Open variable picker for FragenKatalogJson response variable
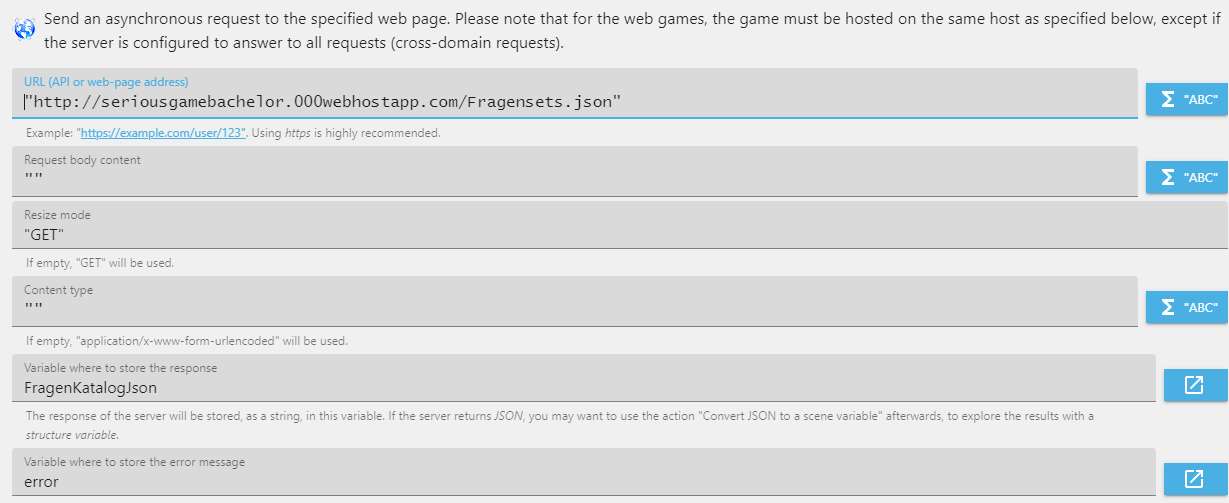This screenshot has height=503, width=1229. click(1195, 385)
